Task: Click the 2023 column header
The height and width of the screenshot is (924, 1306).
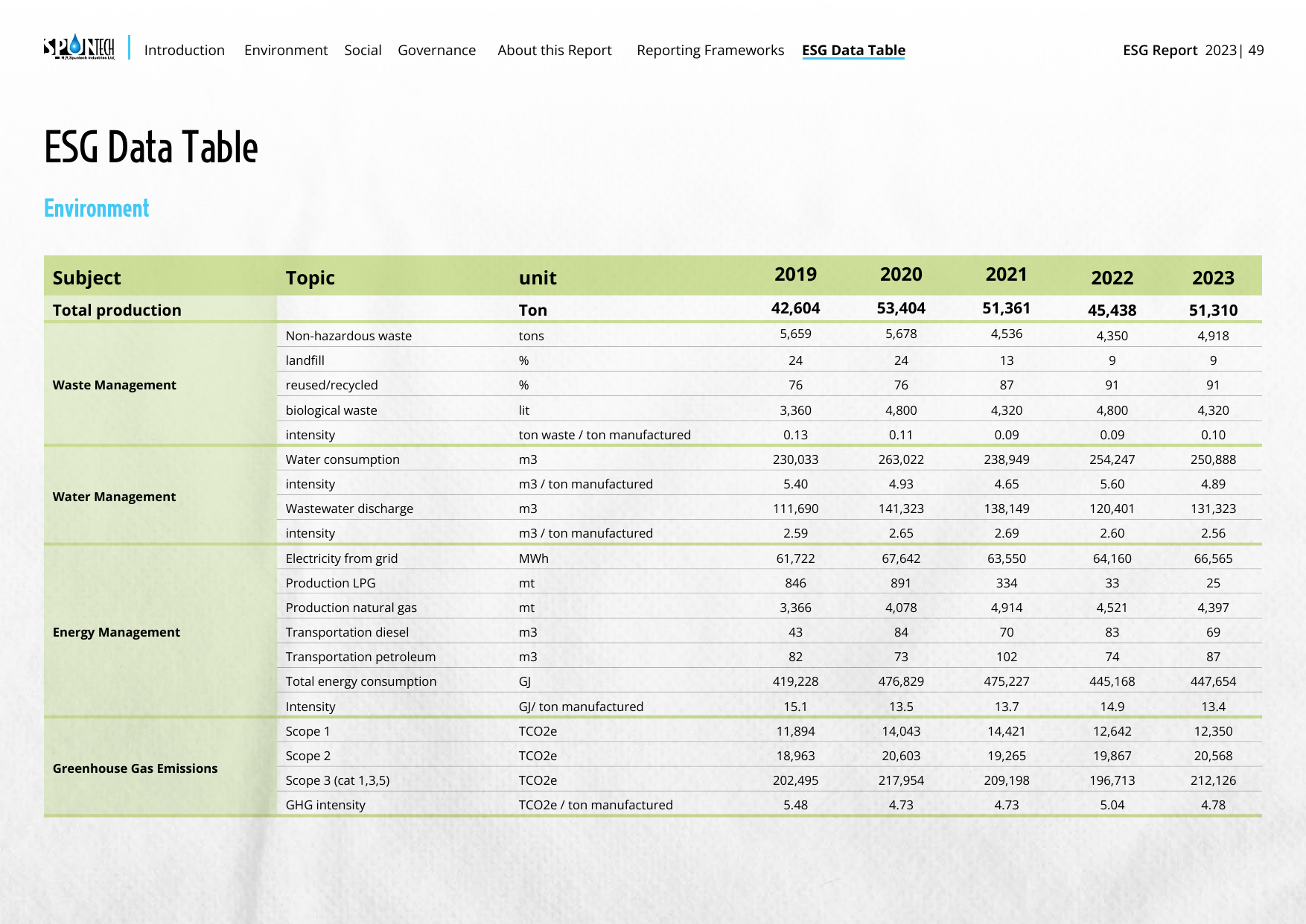Action: [x=1213, y=278]
